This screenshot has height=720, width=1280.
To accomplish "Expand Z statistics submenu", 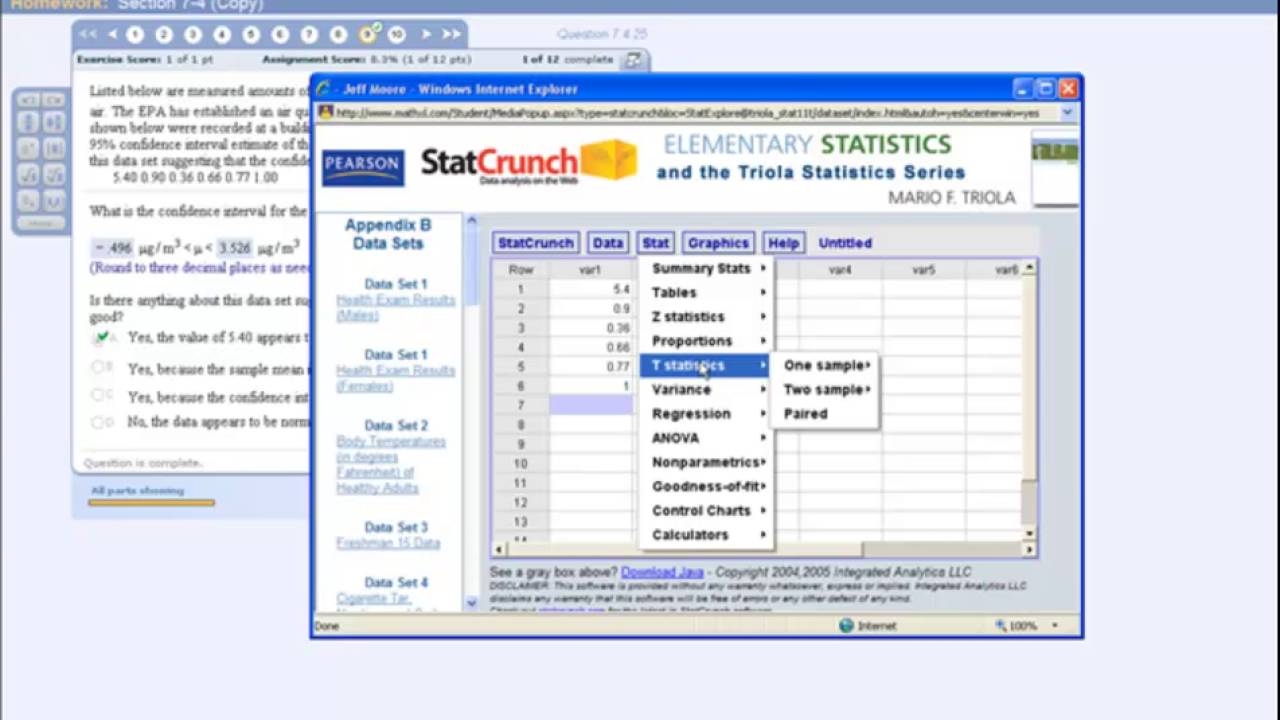I will click(x=706, y=317).
